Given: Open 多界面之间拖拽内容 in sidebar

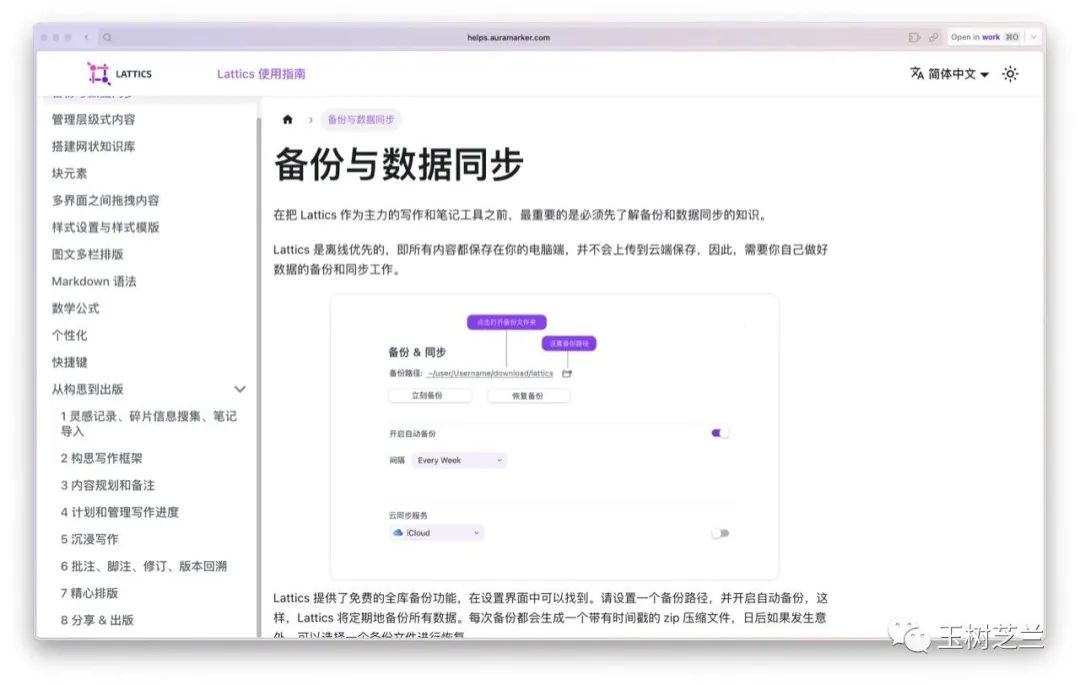Looking at the screenshot, I should [x=105, y=200].
